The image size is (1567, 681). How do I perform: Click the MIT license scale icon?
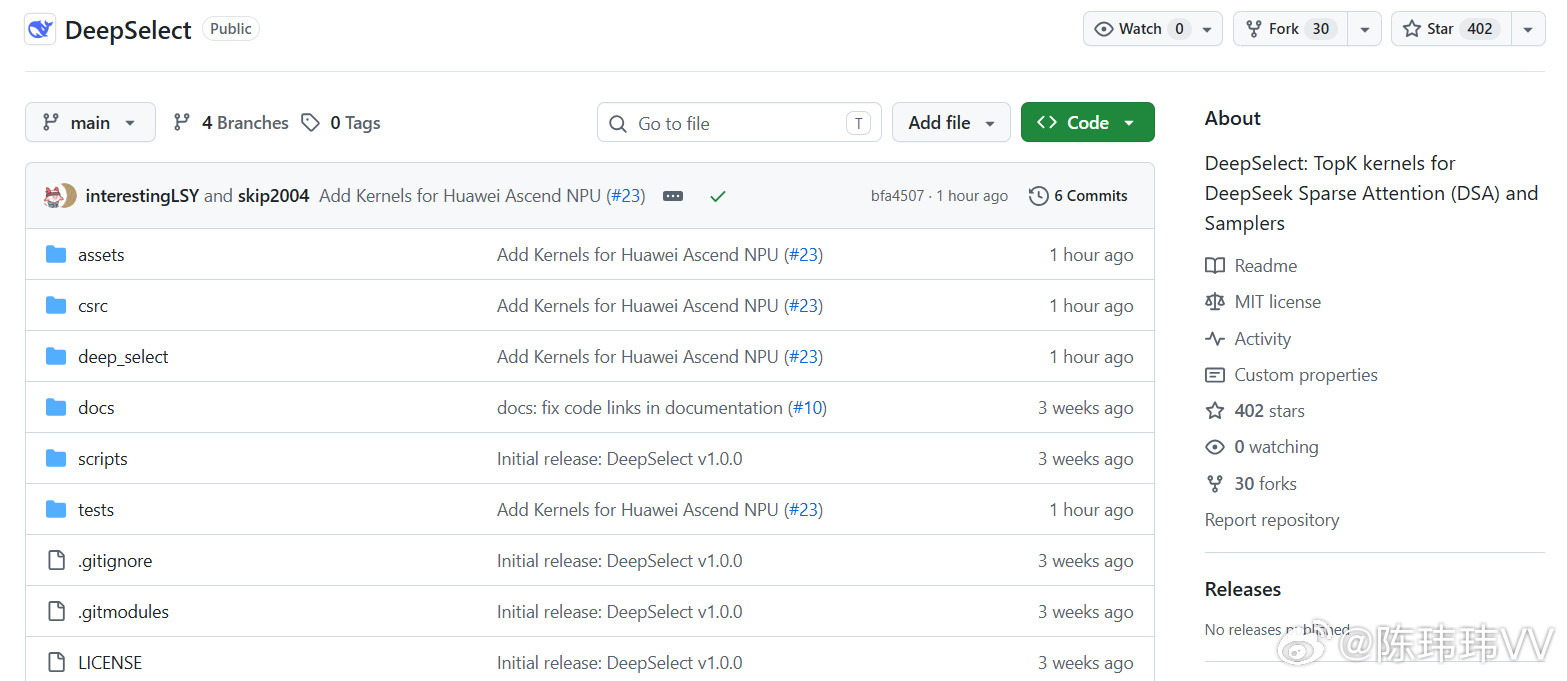tap(1215, 302)
